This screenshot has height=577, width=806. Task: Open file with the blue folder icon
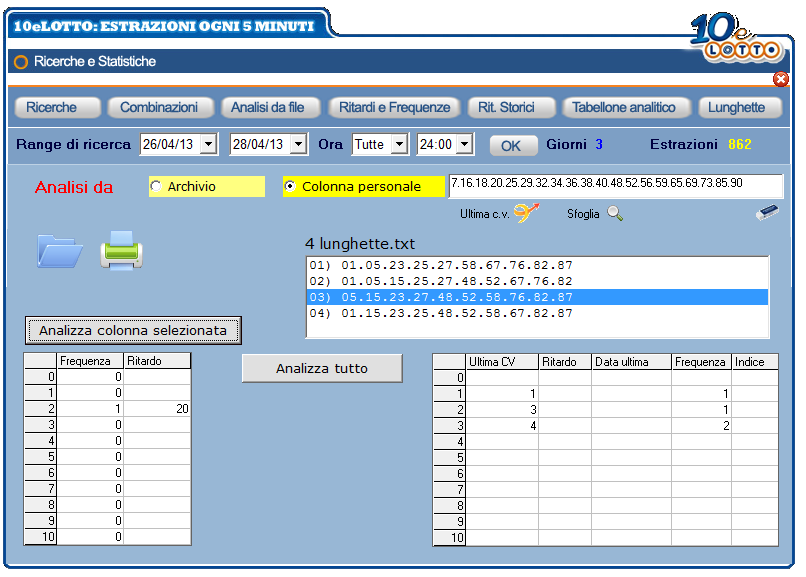[x=60, y=251]
